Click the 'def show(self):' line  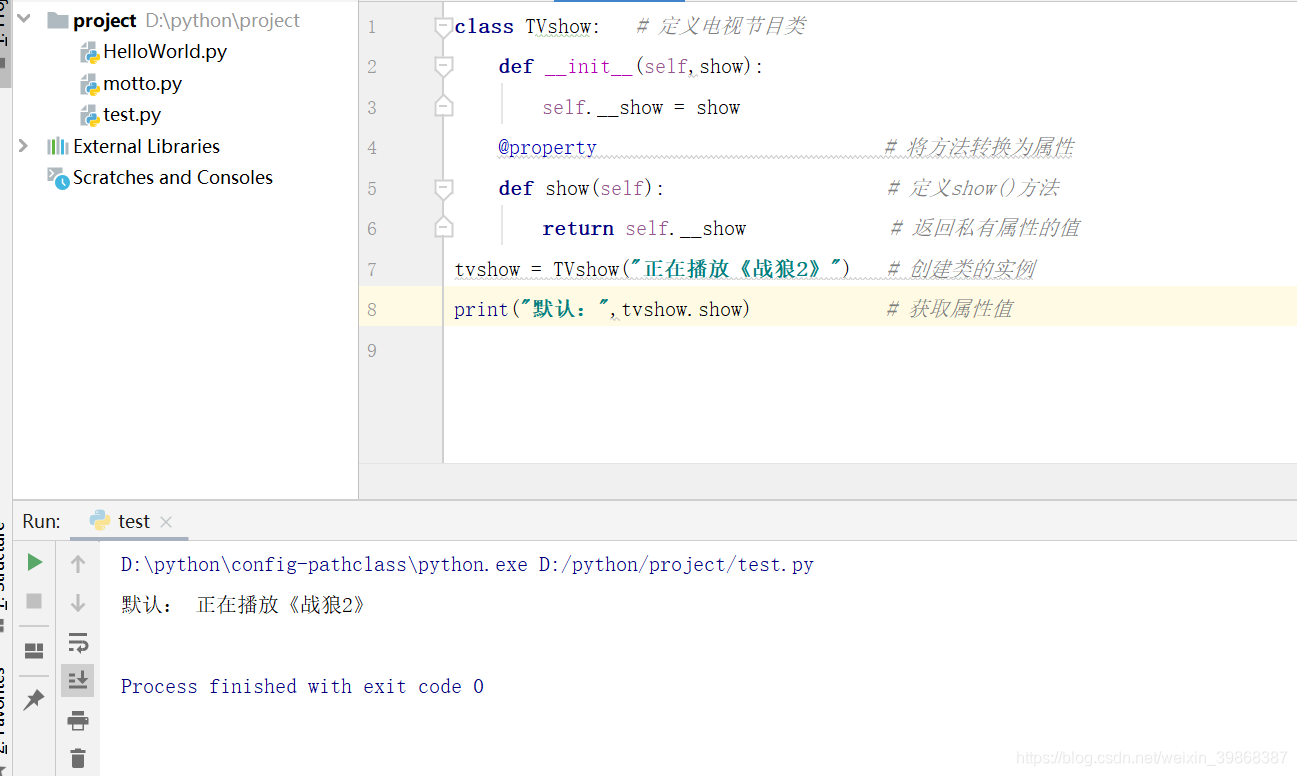[x=581, y=188]
